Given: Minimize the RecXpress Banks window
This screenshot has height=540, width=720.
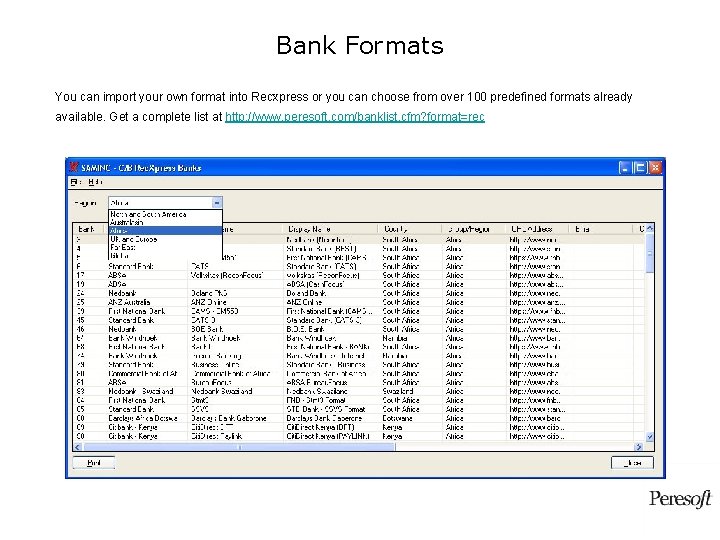Looking at the screenshot, I should coord(624,168).
